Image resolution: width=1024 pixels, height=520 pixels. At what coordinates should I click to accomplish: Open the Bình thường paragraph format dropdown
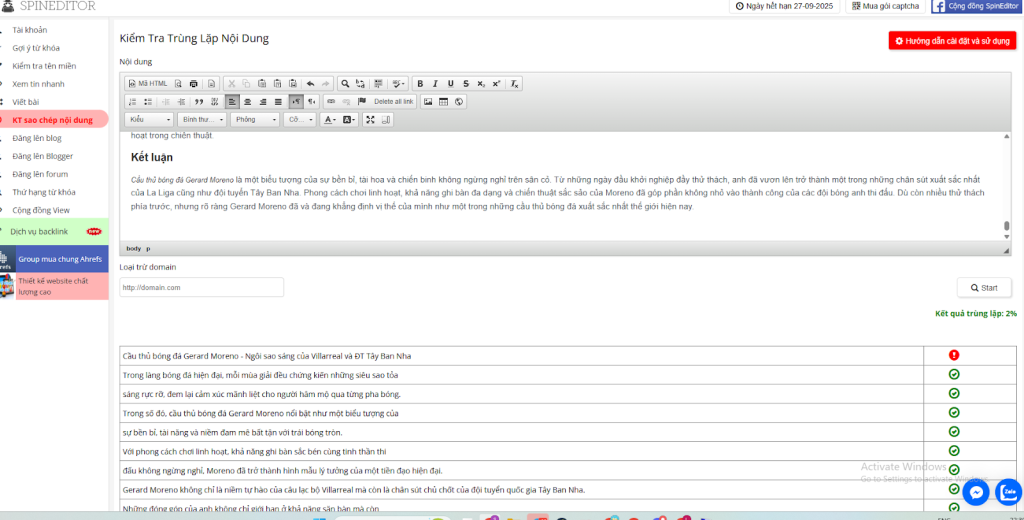[x=202, y=120]
